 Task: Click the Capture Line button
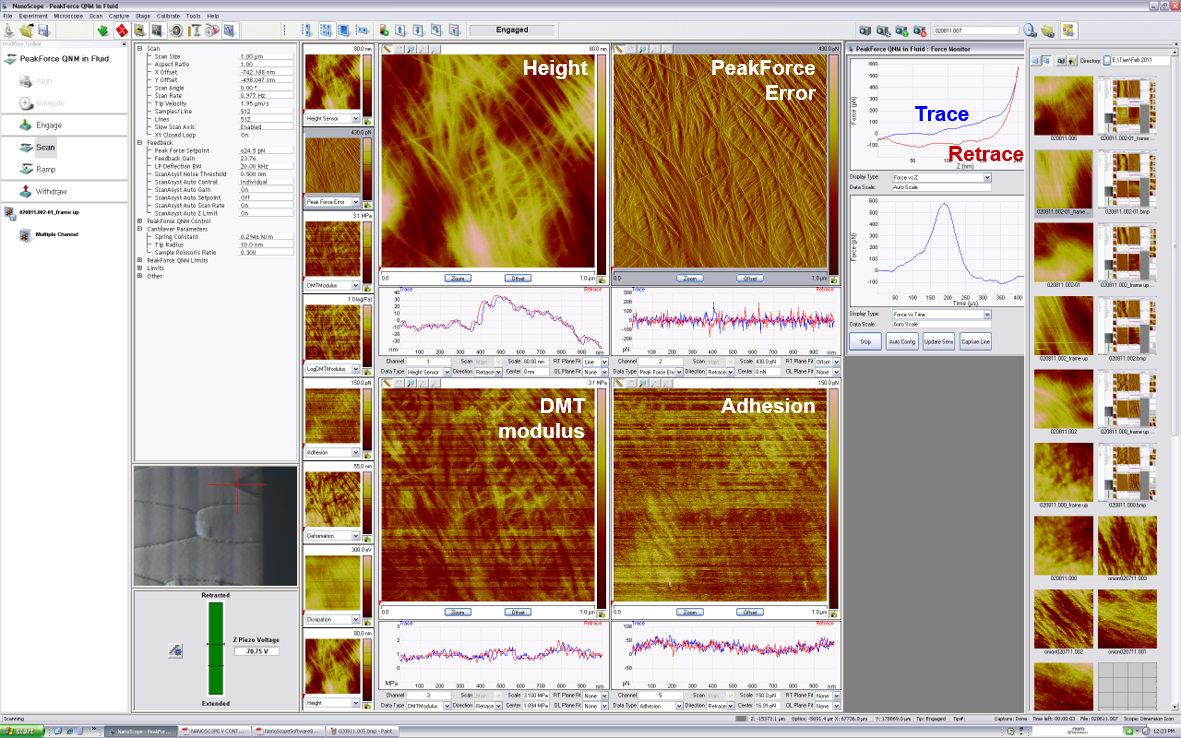click(x=975, y=342)
